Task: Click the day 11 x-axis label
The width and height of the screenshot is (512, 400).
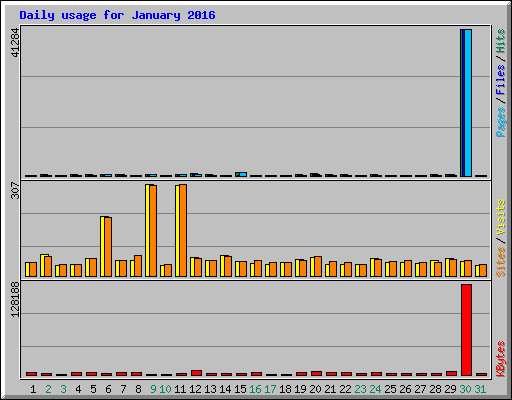Action: point(180,389)
